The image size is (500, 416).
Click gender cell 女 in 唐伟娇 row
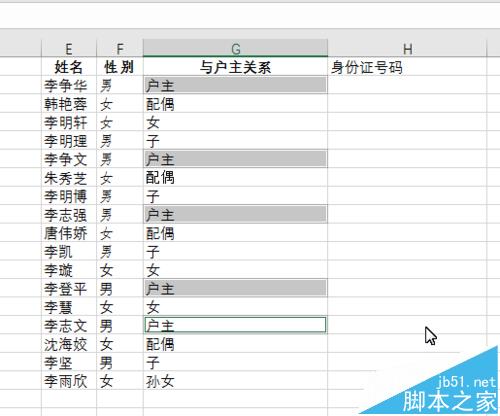click(x=120, y=233)
